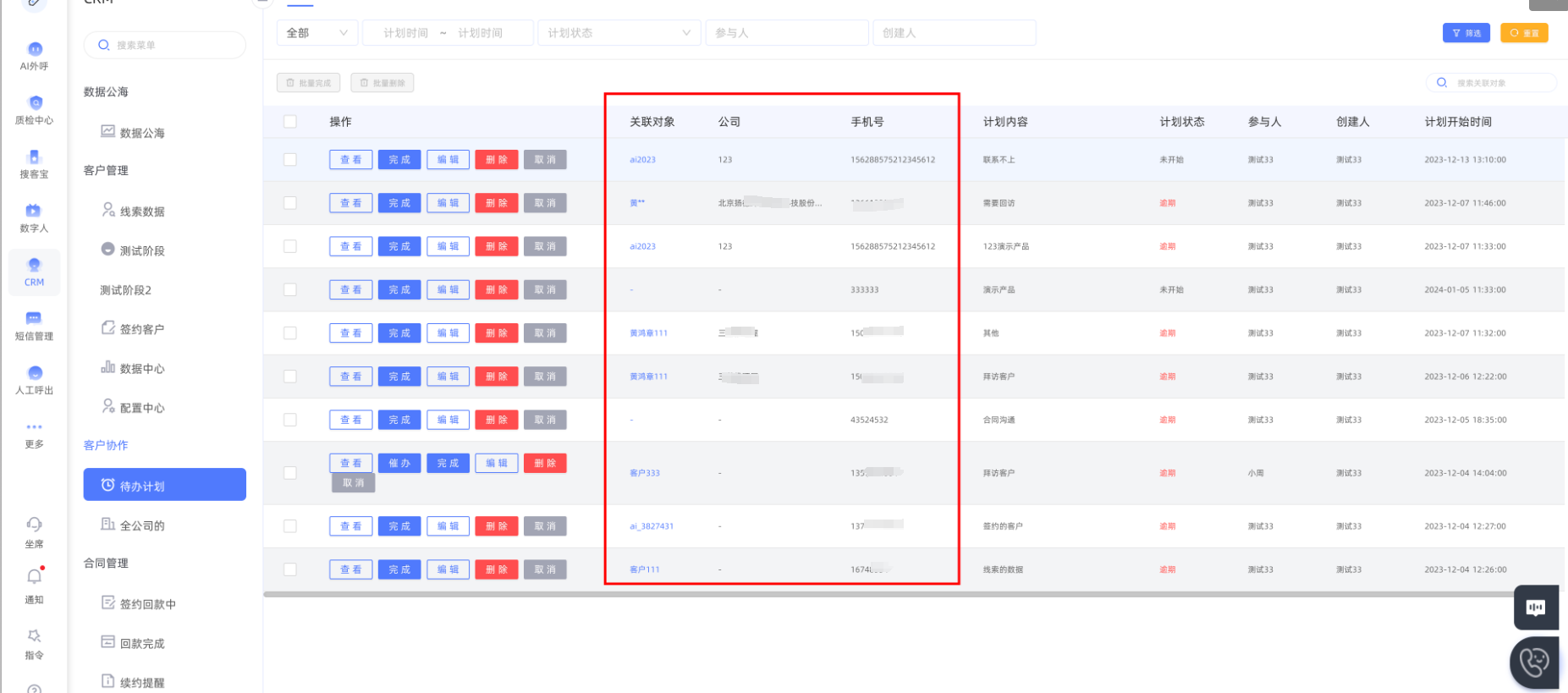Open the AI外呼 sidebar icon
1568x693 pixels.
[x=35, y=51]
